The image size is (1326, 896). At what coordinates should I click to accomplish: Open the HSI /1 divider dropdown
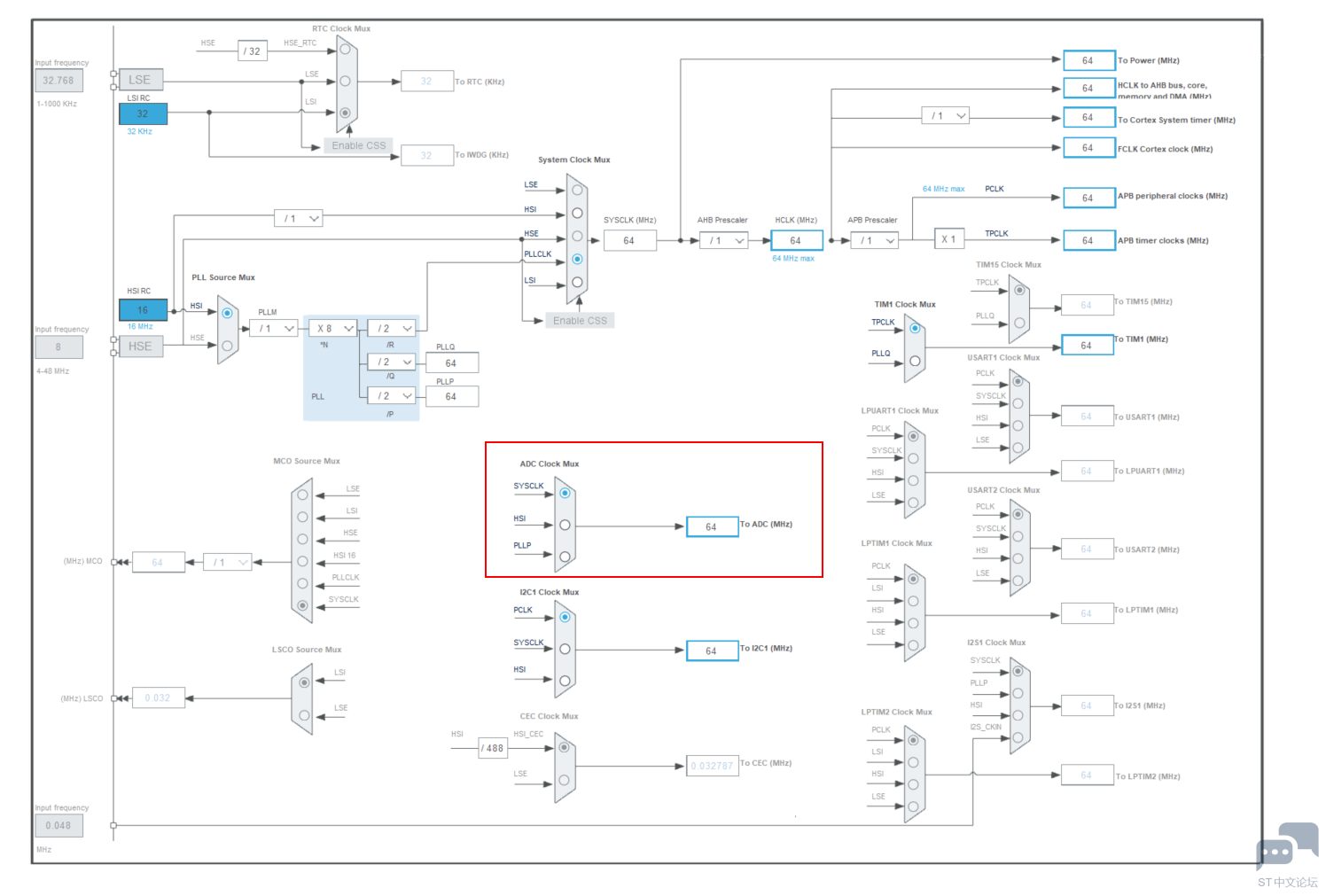pyautogui.click(x=299, y=218)
